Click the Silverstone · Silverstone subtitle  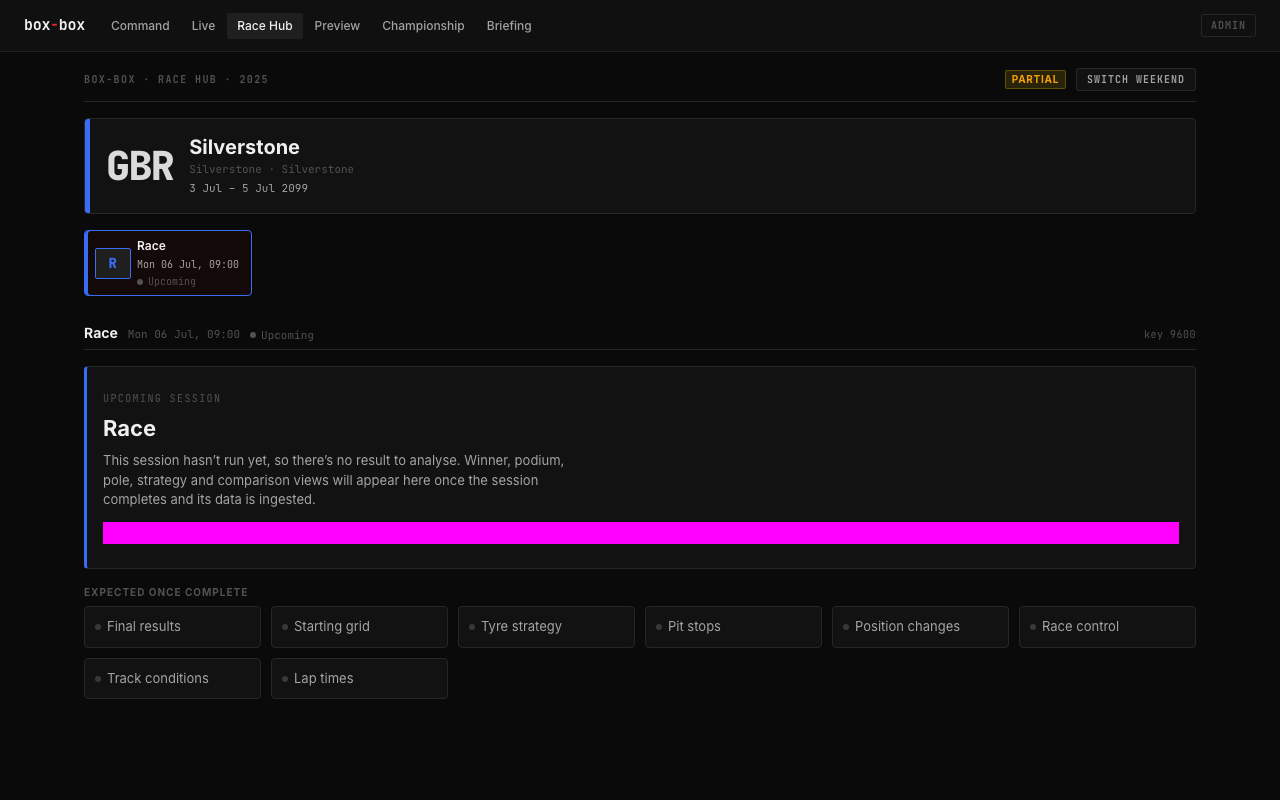[x=271, y=170]
